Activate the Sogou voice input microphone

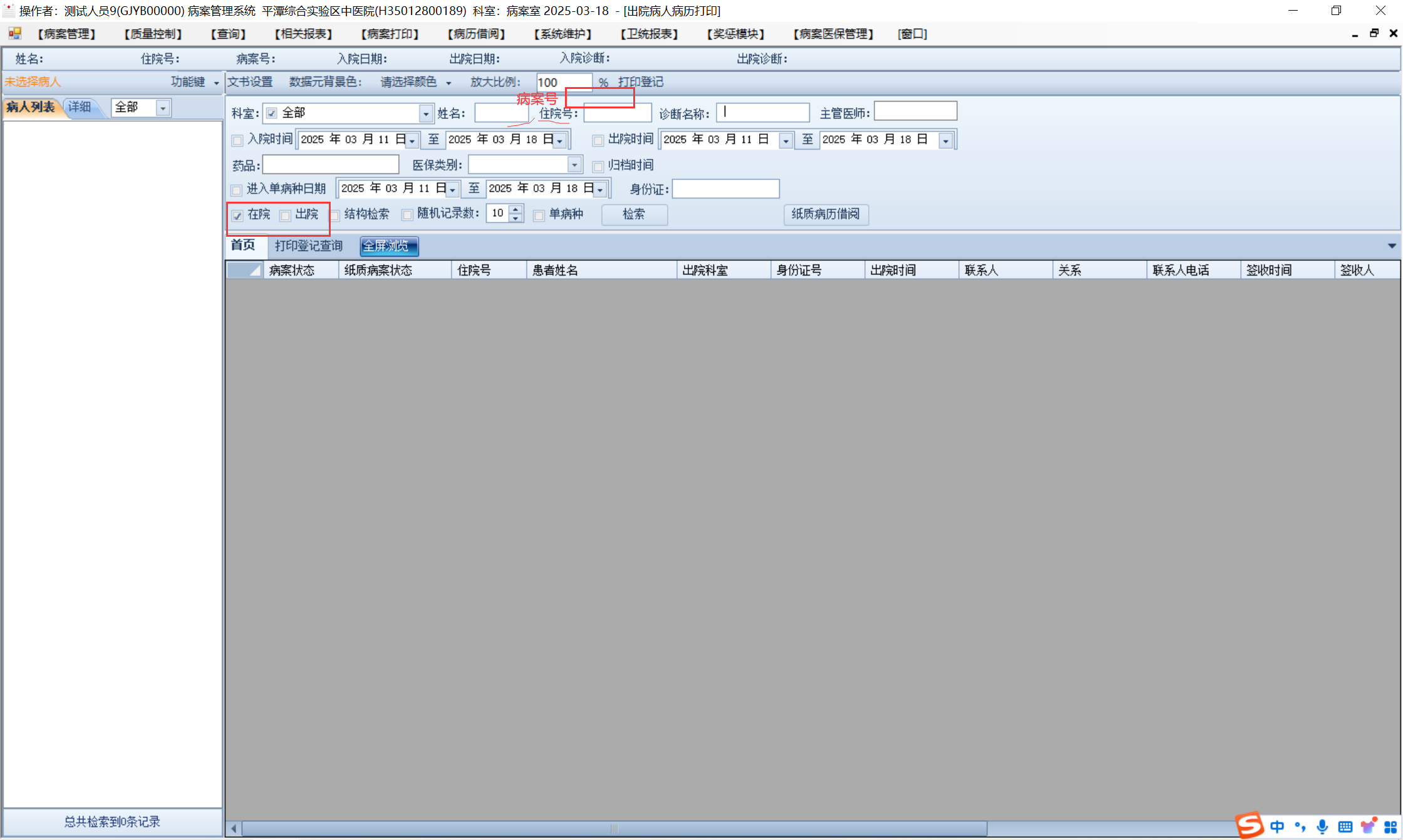point(1322,827)
